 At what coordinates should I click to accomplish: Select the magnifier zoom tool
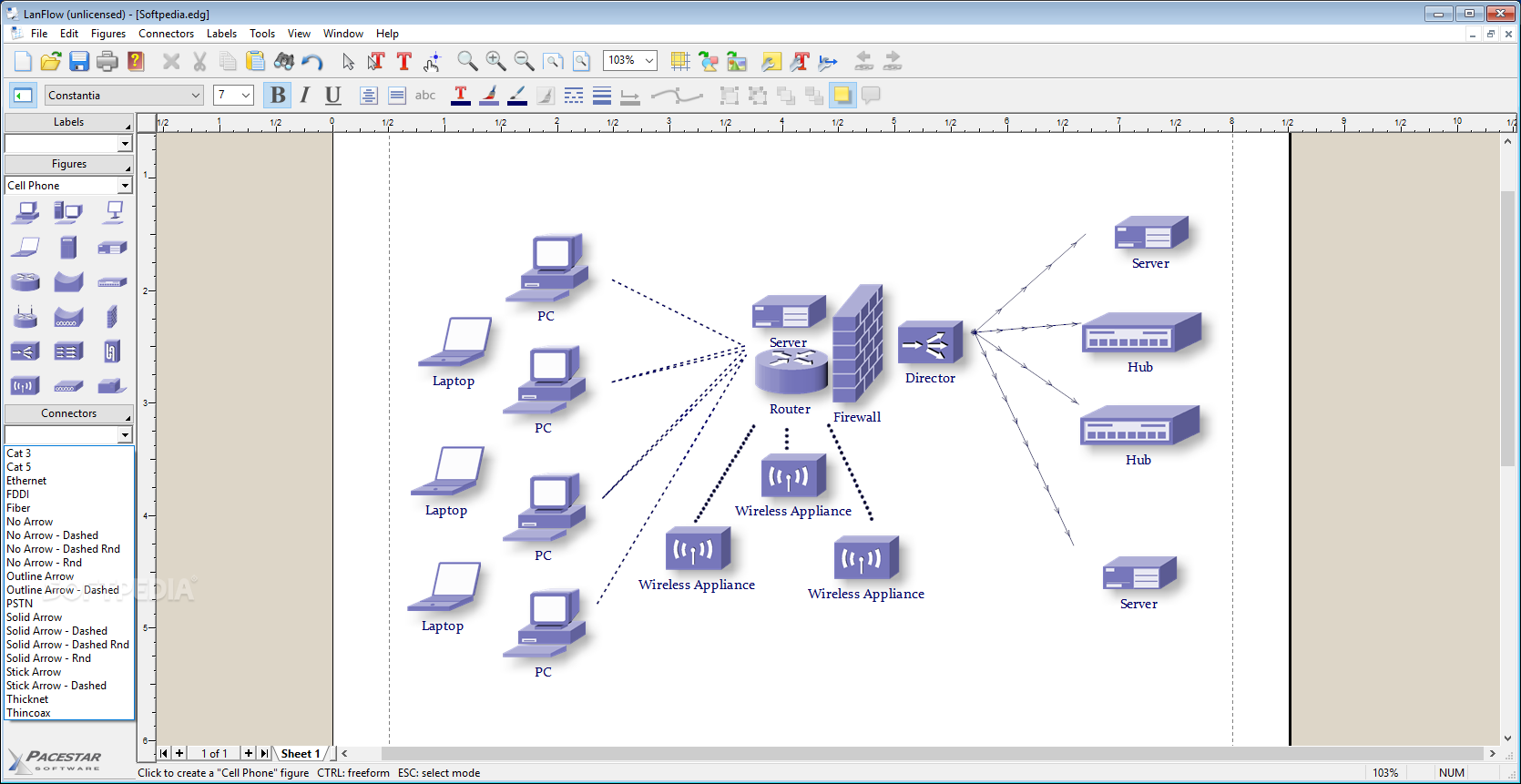point(467,61)
